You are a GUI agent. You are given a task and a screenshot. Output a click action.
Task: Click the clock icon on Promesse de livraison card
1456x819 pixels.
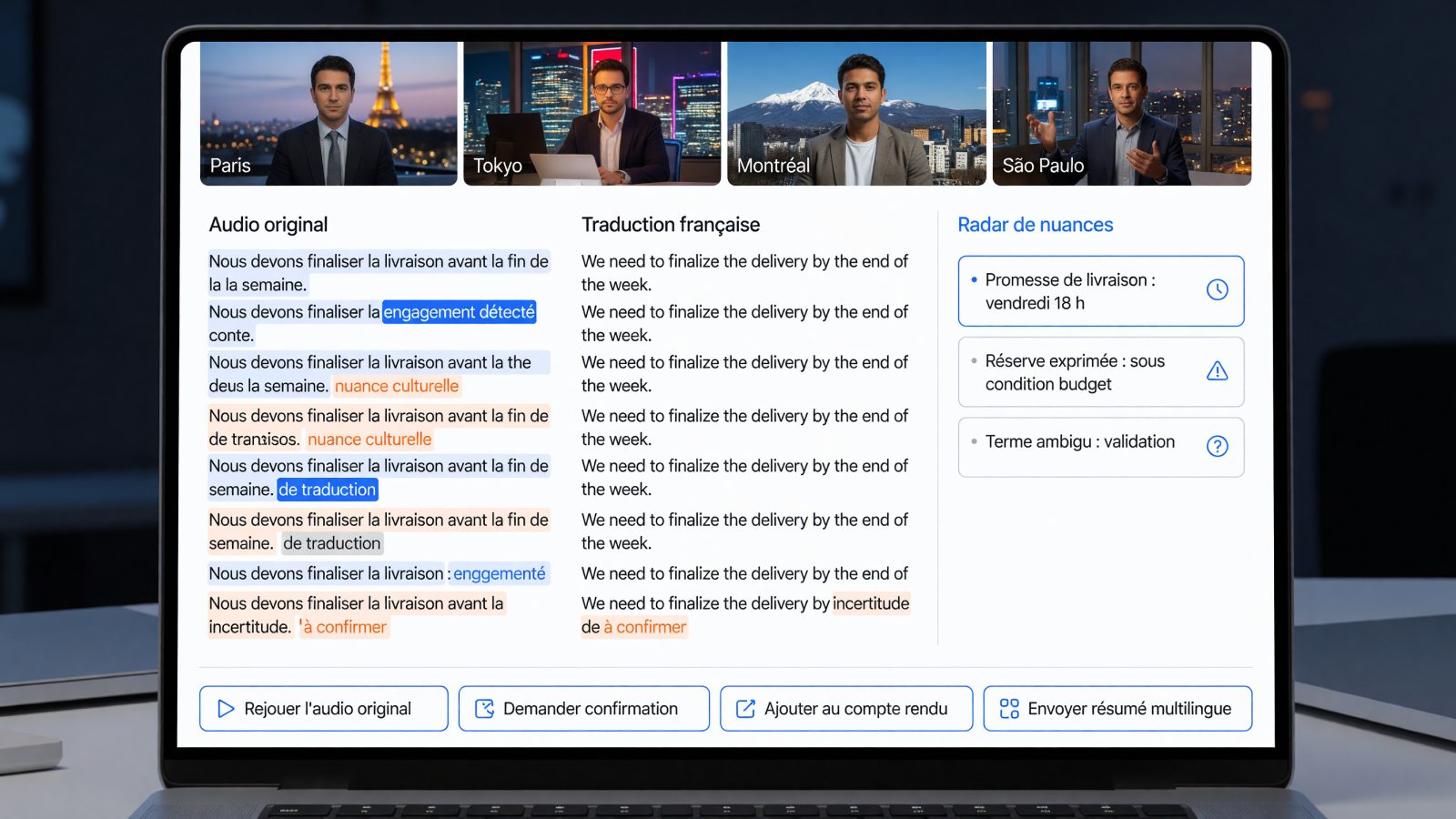pyautogui.click(x=1217, y=290)
